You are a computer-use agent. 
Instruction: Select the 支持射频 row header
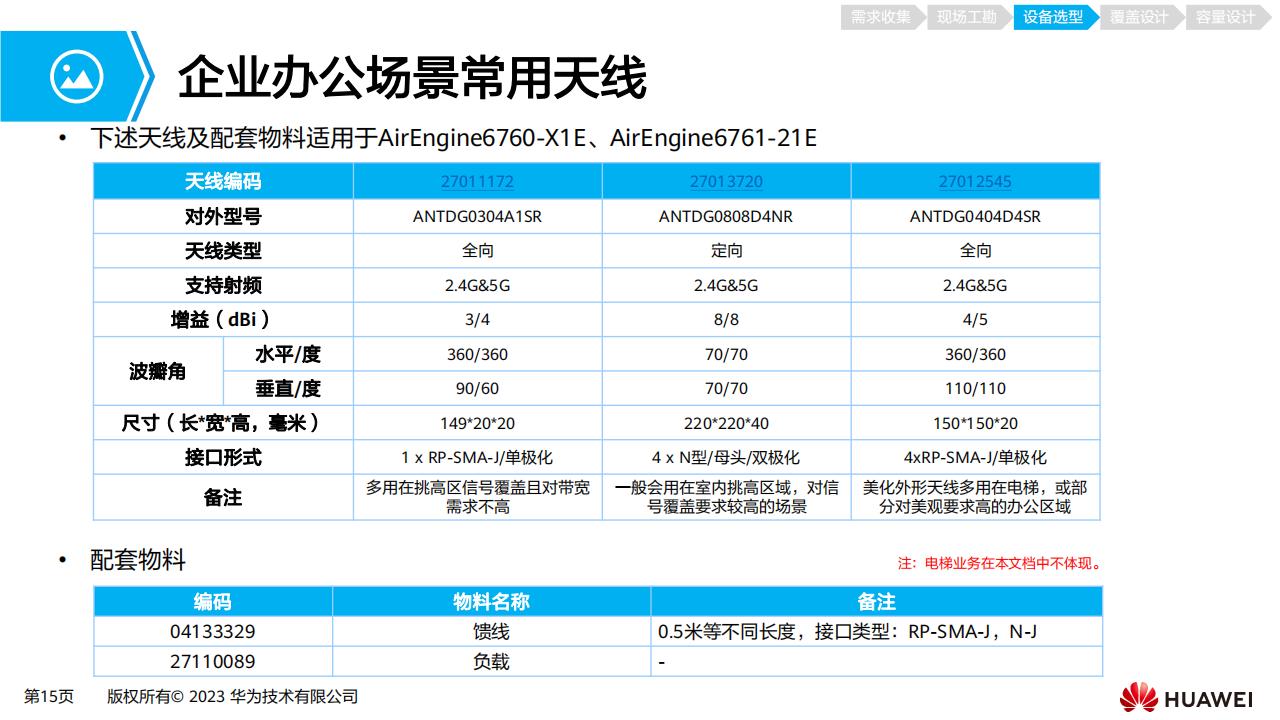tap(223, 285)
